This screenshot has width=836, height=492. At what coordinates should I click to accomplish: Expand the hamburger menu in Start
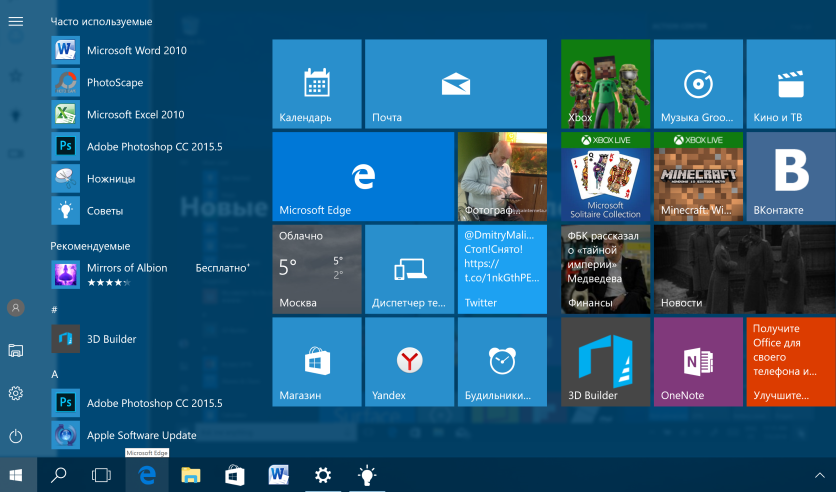15,21
